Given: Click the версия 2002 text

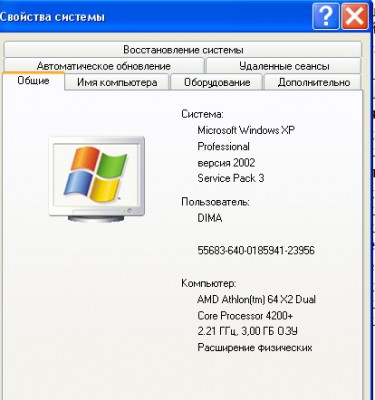Looking at the screenshot, I should [226, 163].
